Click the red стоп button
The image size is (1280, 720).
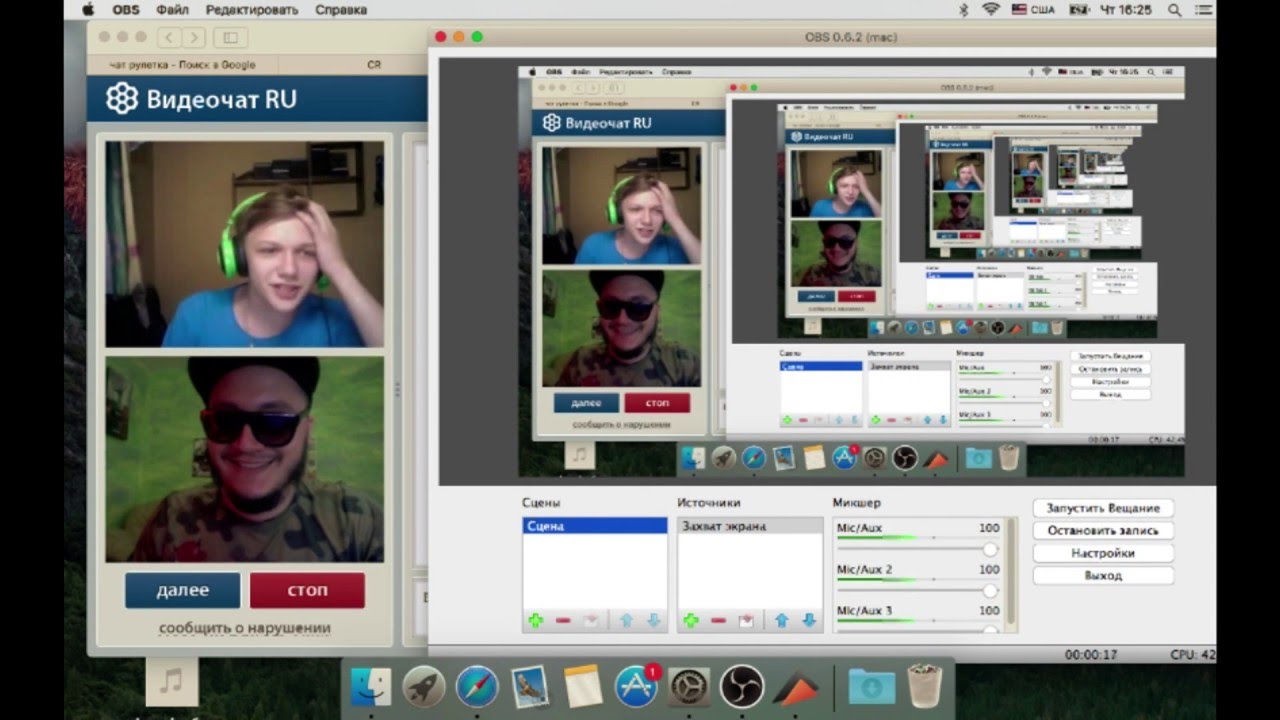(x=307, y=590)
